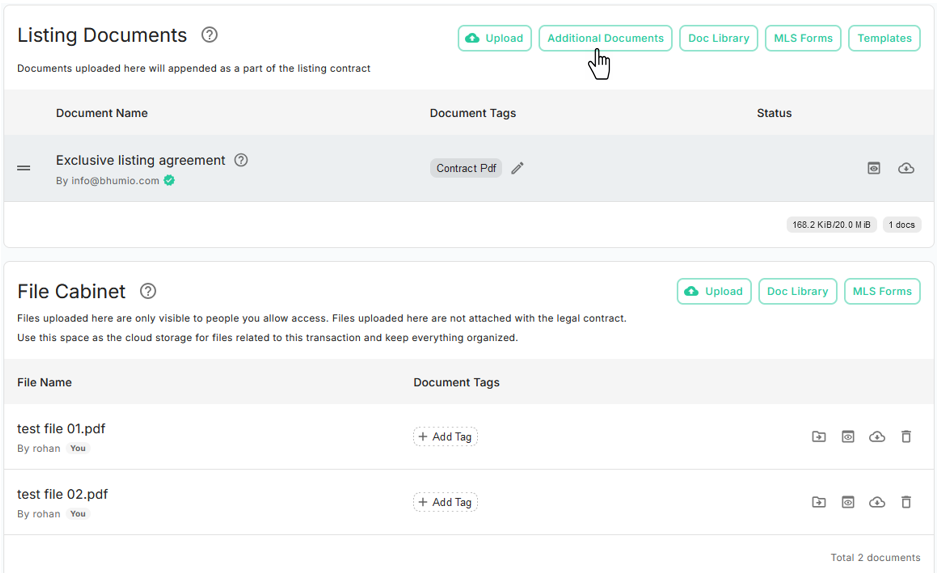Image resolution: width=942 pixels, height=573 pixels.
Task: Delete test file 02.pdf
Action: point(906,502)
